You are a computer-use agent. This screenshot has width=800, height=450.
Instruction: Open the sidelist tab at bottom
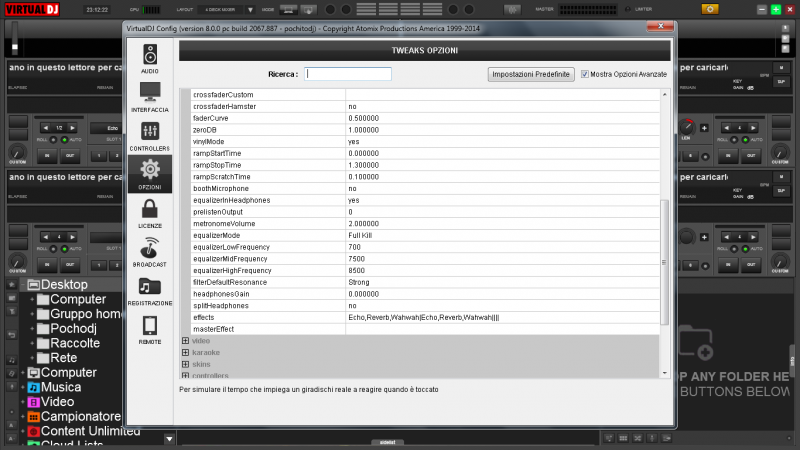[388, 442]
